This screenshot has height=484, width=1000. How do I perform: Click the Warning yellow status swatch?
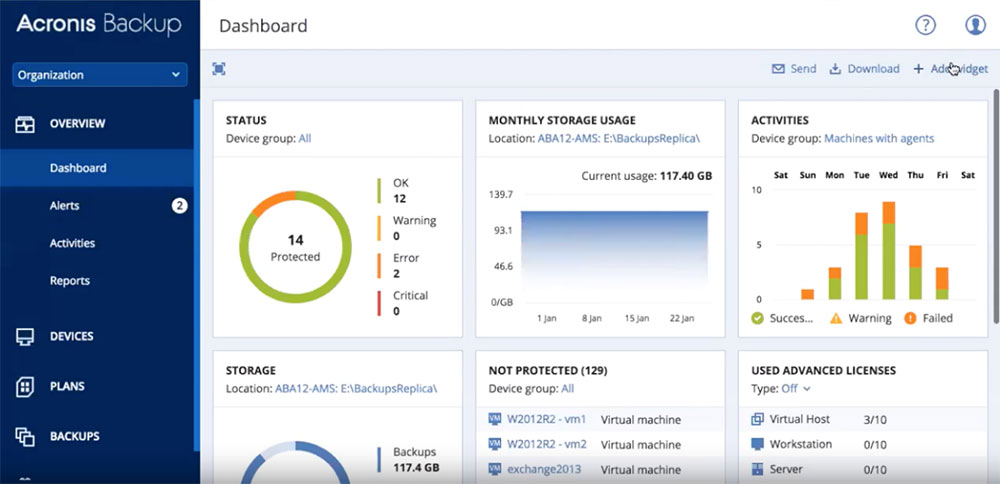pos(379,228)
